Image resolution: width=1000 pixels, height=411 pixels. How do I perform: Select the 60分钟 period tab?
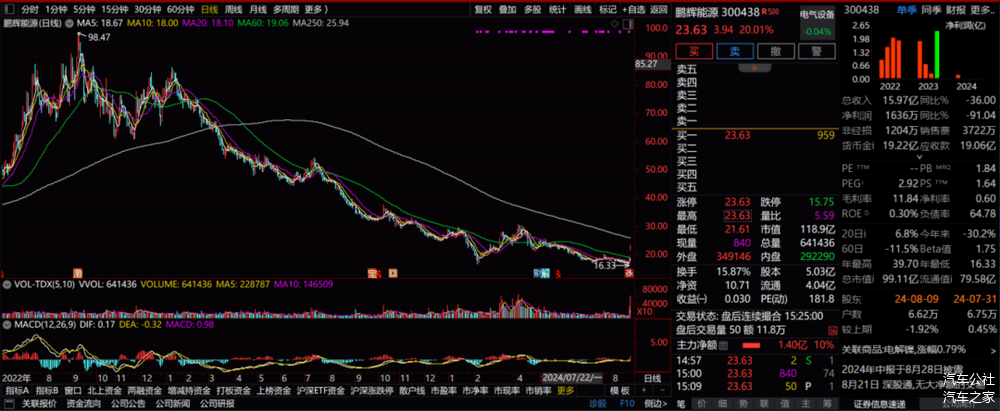pyautogui.click(x=180, y=10)
